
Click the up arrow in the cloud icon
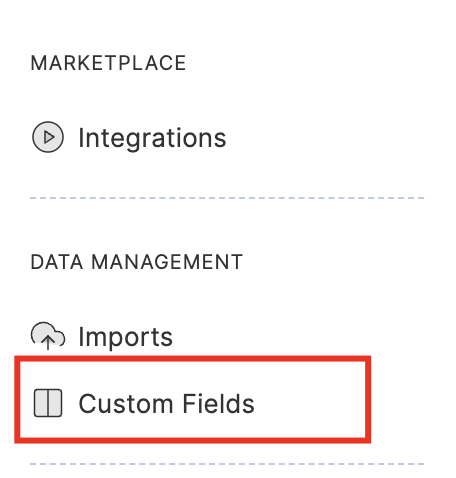[48, 343]
